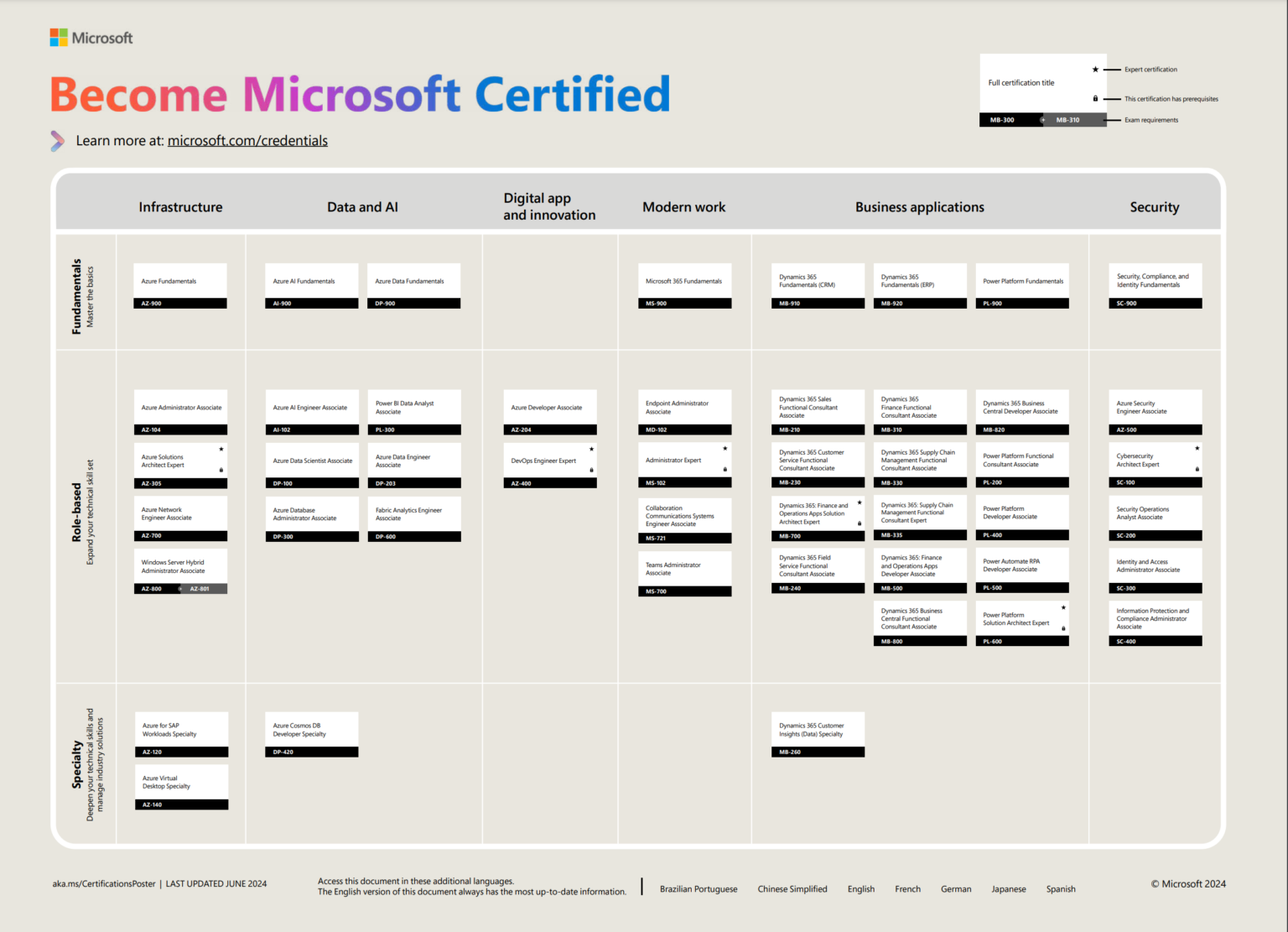Select the Azure Cosmos DB Developer Specialty card

tap(311, 734)
